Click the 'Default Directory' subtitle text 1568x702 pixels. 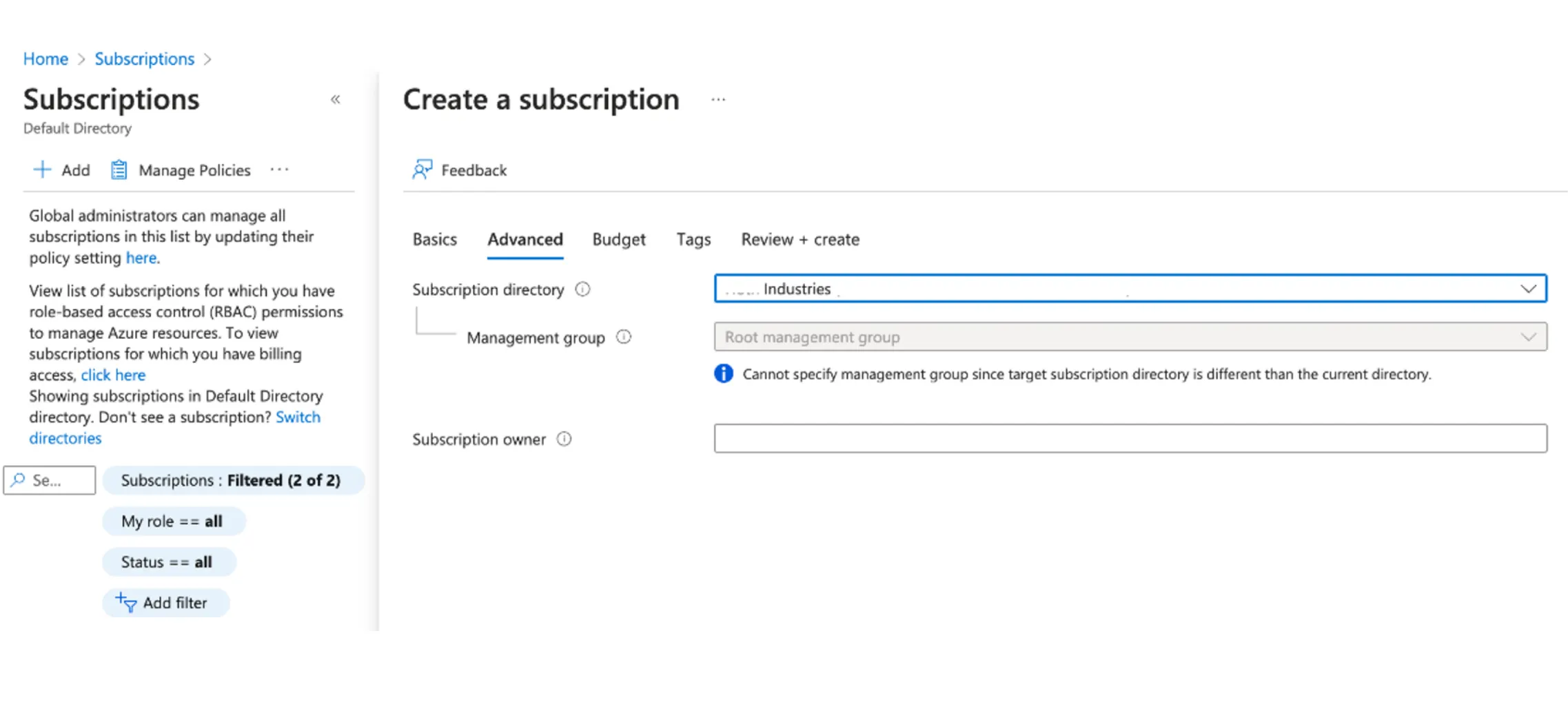click(77, 129)
